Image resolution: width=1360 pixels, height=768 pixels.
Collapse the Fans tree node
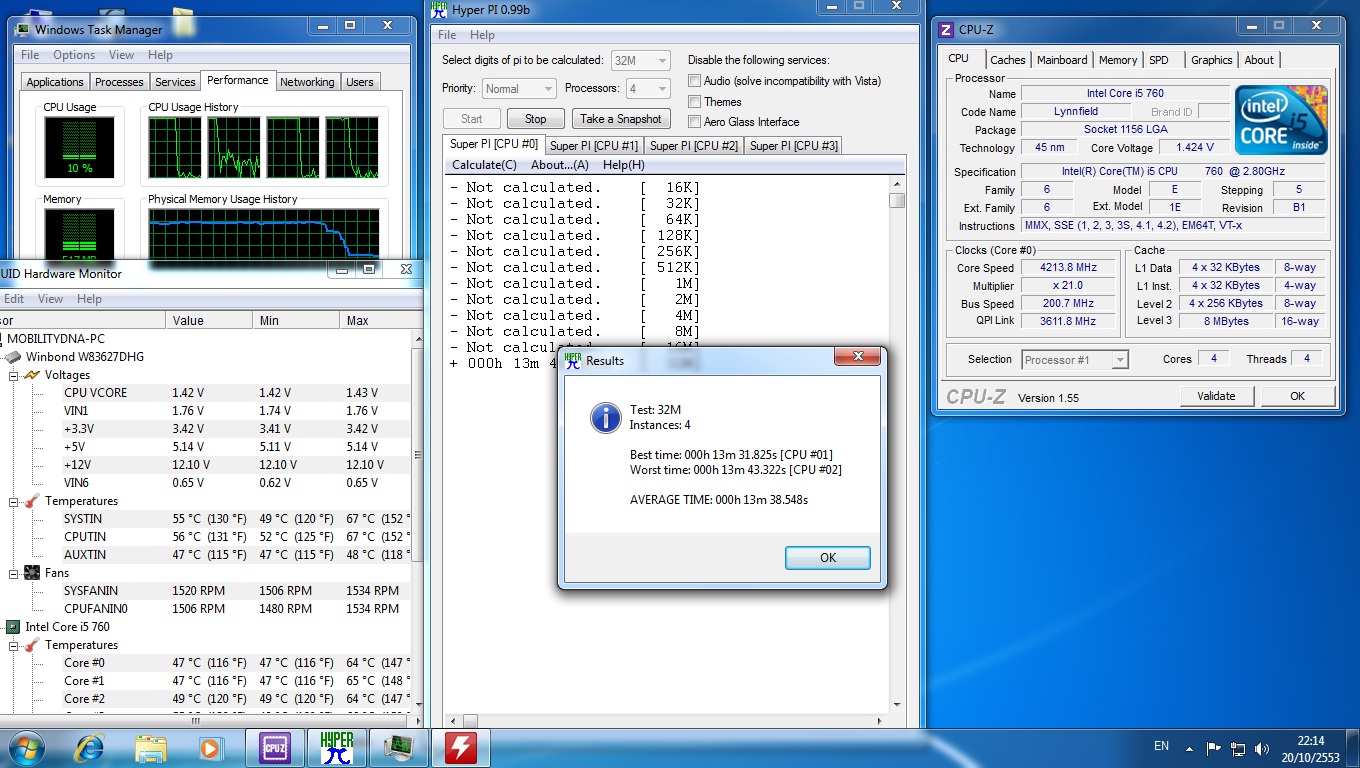14,573
